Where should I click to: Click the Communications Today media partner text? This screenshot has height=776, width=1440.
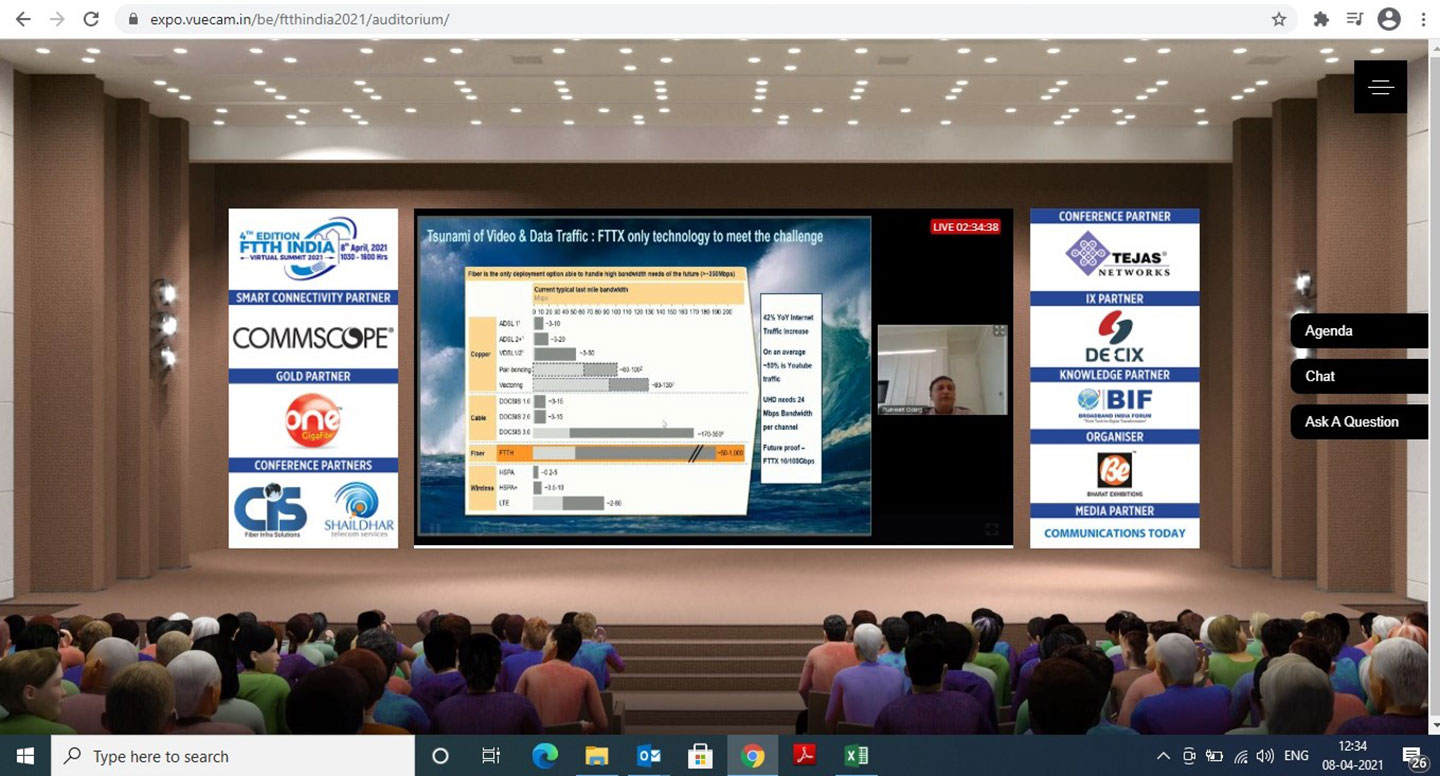(x=1114, y=533)
